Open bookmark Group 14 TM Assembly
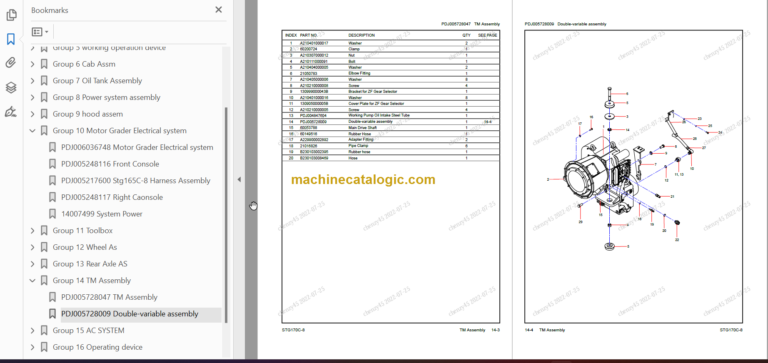Viewport: 768px width, 363px height. pos(92,280)
